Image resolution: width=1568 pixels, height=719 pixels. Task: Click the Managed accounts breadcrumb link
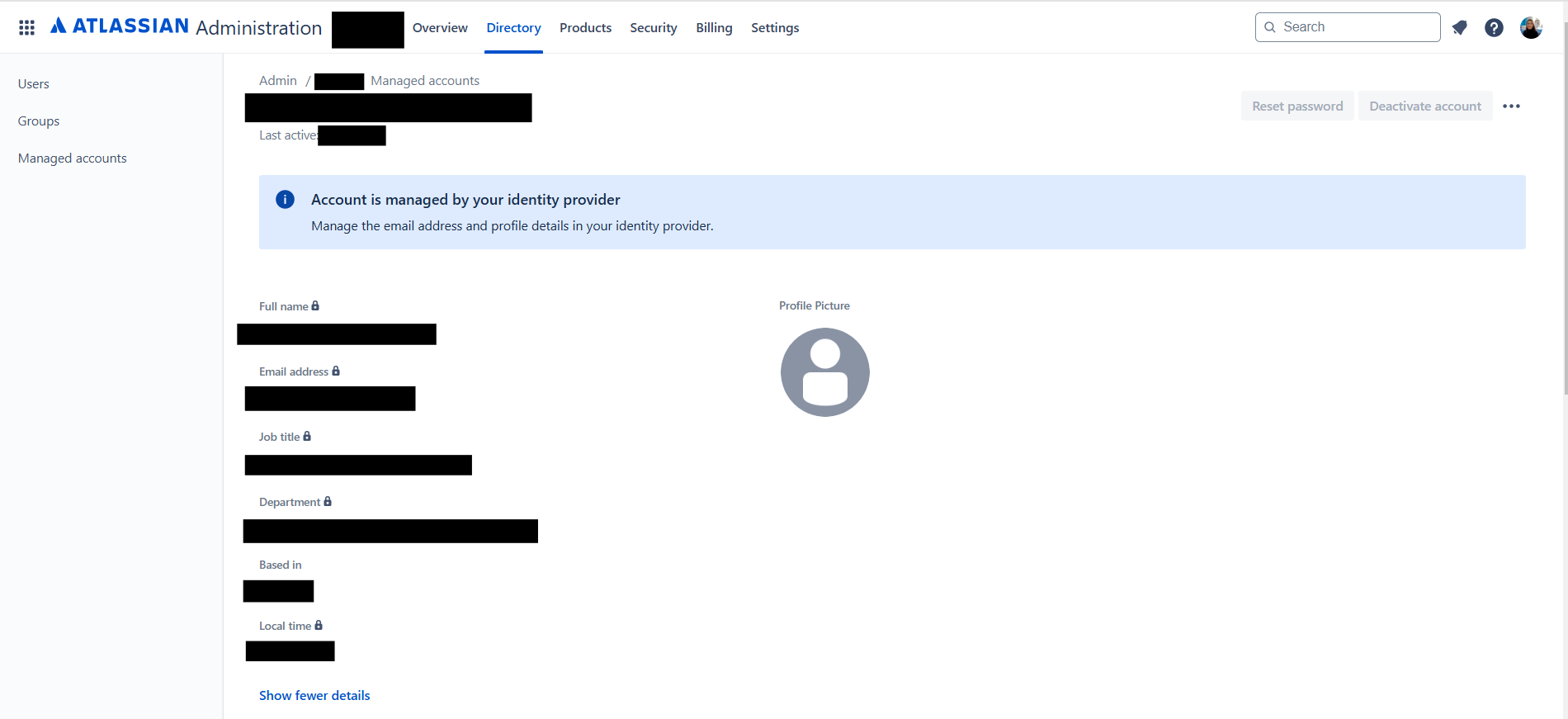pos(425,80)
